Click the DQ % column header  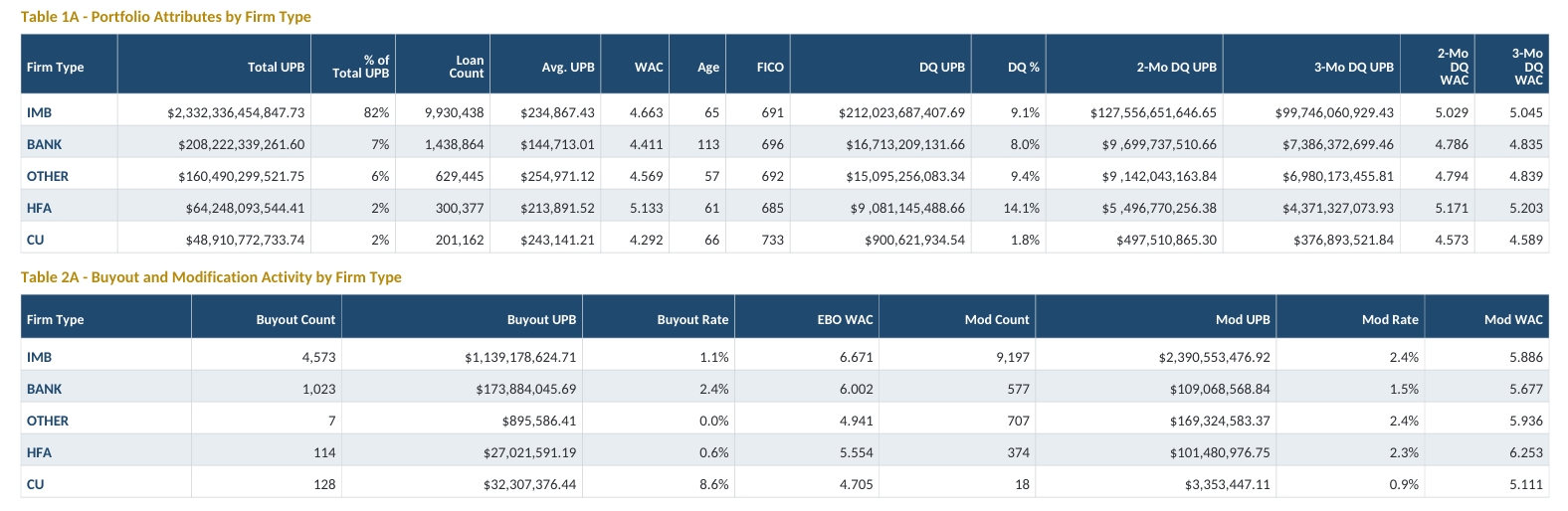click(1023, 68)
